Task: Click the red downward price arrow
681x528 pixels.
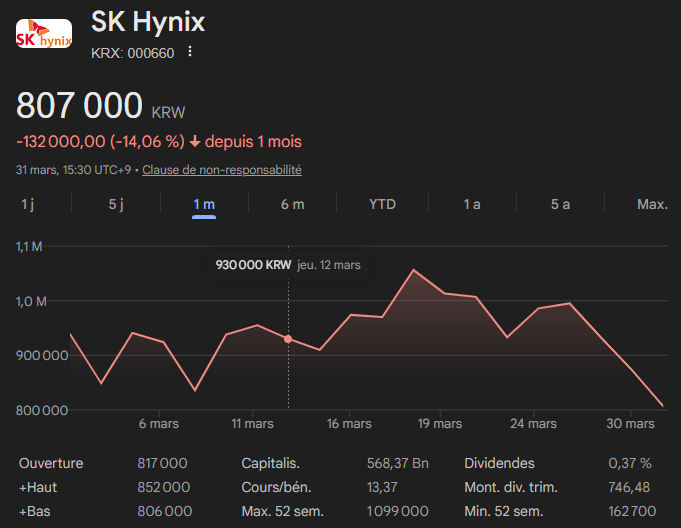Action: (x=195, y=142)
